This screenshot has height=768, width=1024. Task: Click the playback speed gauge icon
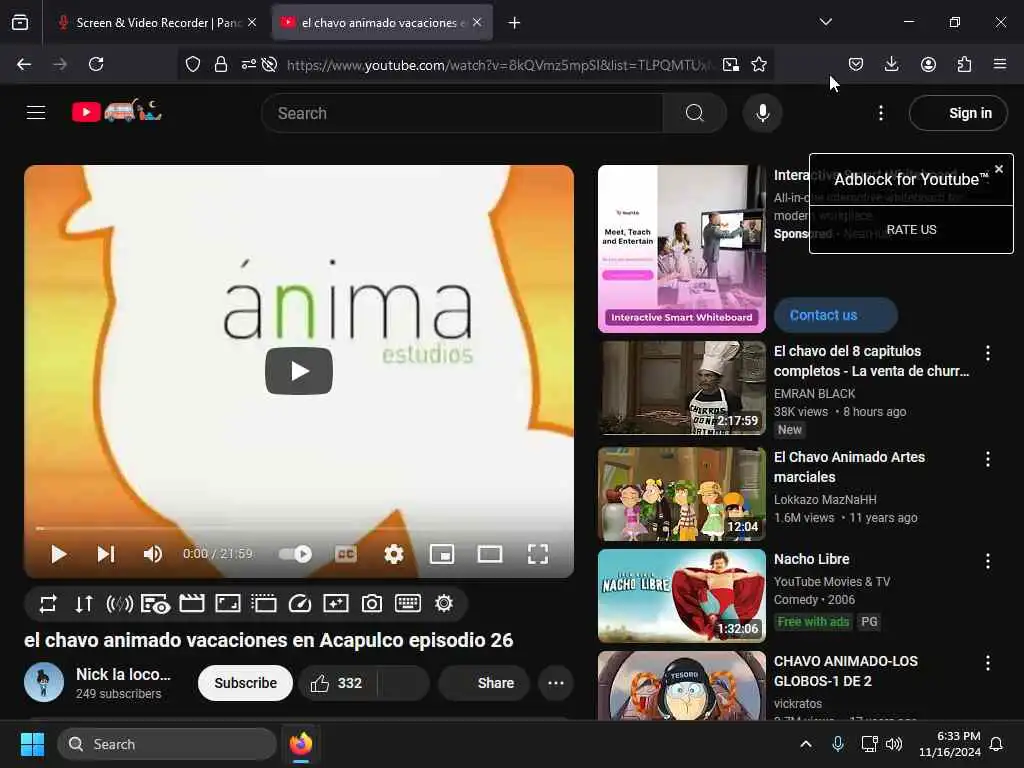[x=300, y=603]
